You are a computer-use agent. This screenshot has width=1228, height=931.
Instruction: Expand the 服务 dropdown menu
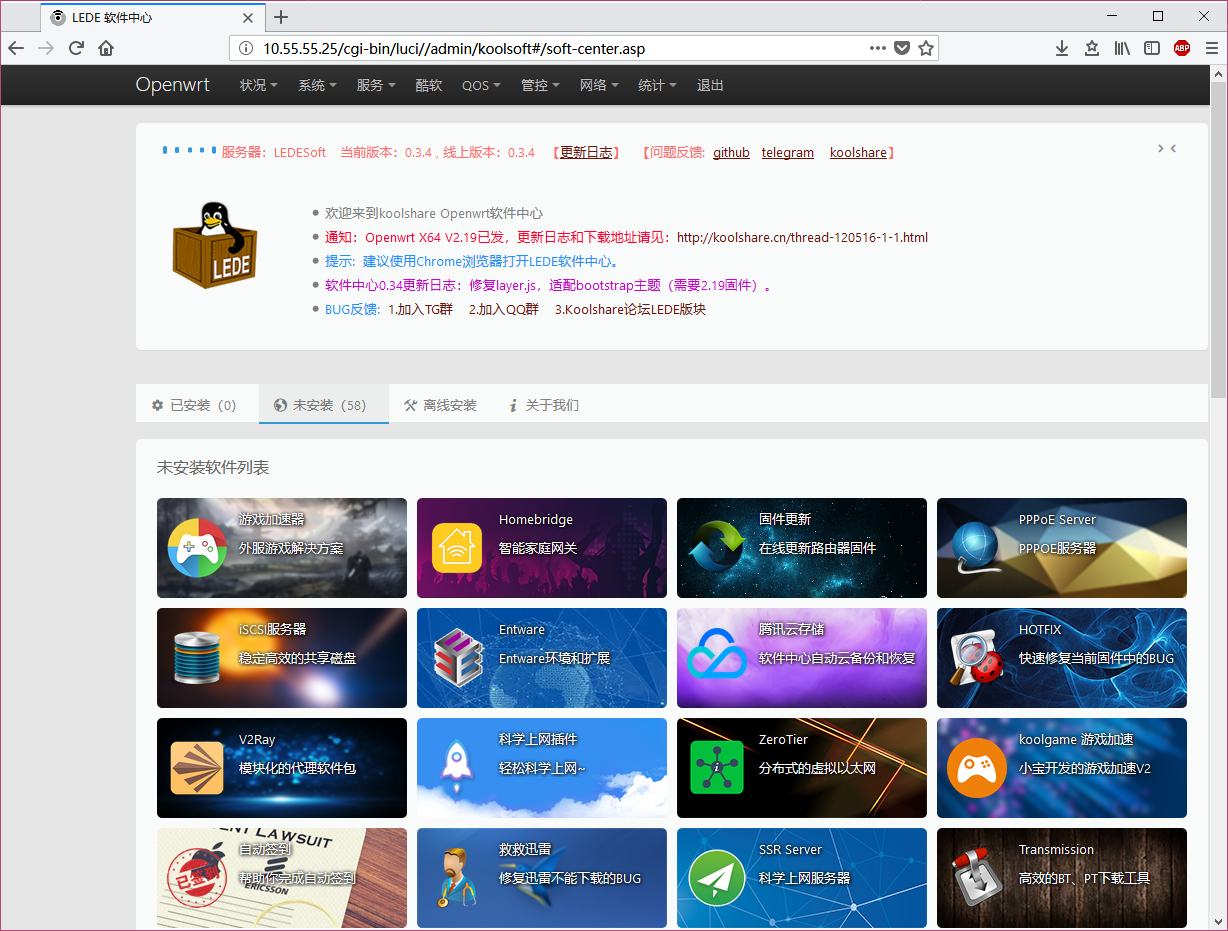[x=377, y=85]
